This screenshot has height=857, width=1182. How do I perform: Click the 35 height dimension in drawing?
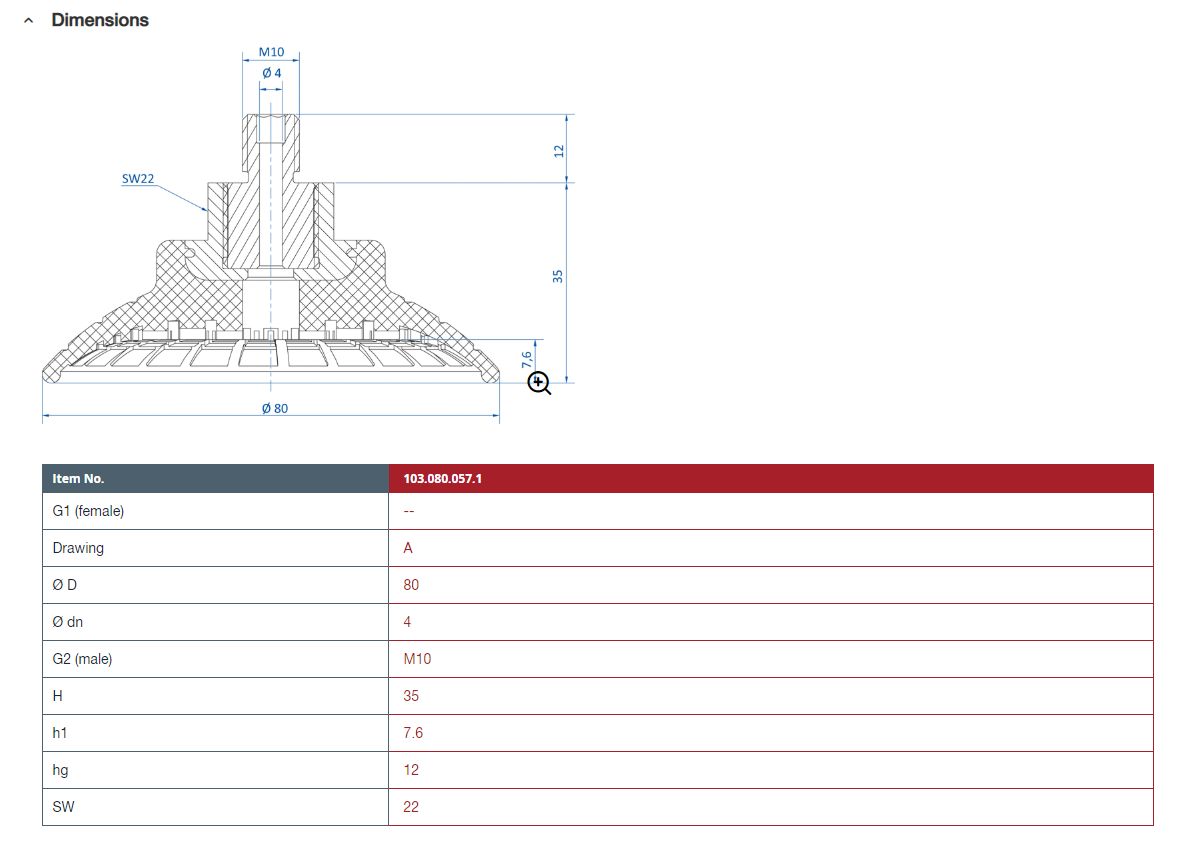[559, 275]
